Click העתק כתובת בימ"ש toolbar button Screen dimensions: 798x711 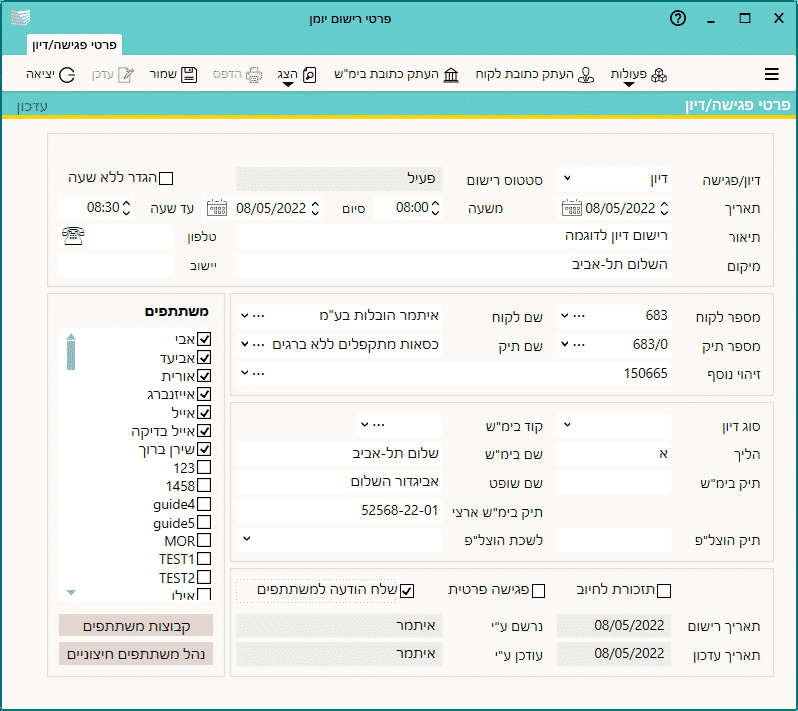pos(396,75)
